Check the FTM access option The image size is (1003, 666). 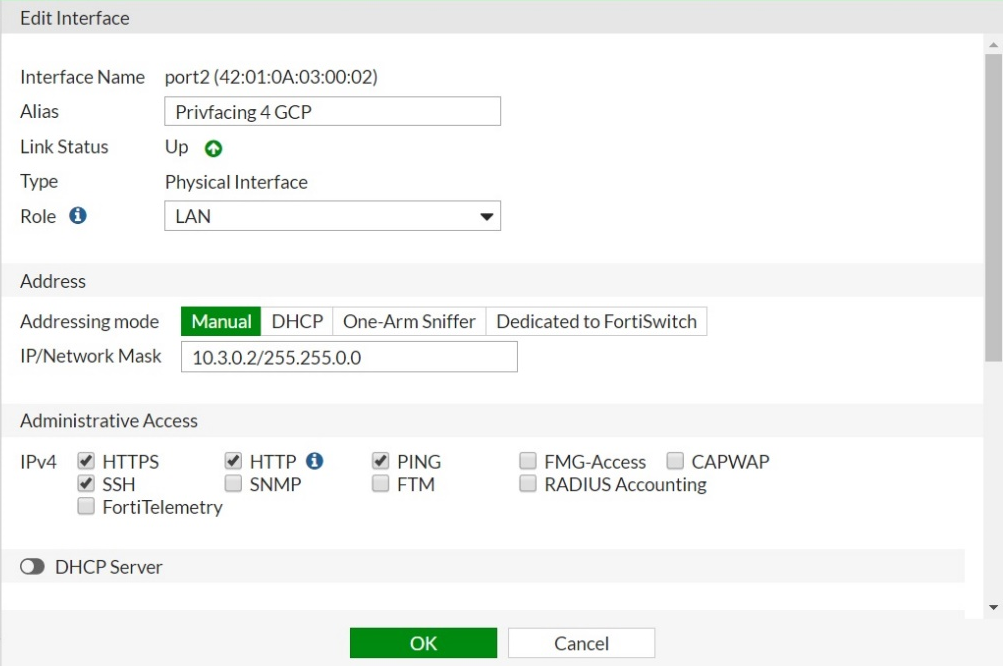pos(380,484)
